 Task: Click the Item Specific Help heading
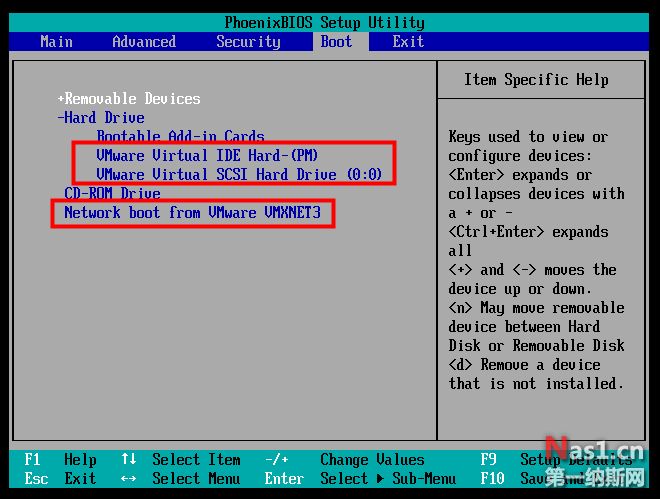(536, 80)
